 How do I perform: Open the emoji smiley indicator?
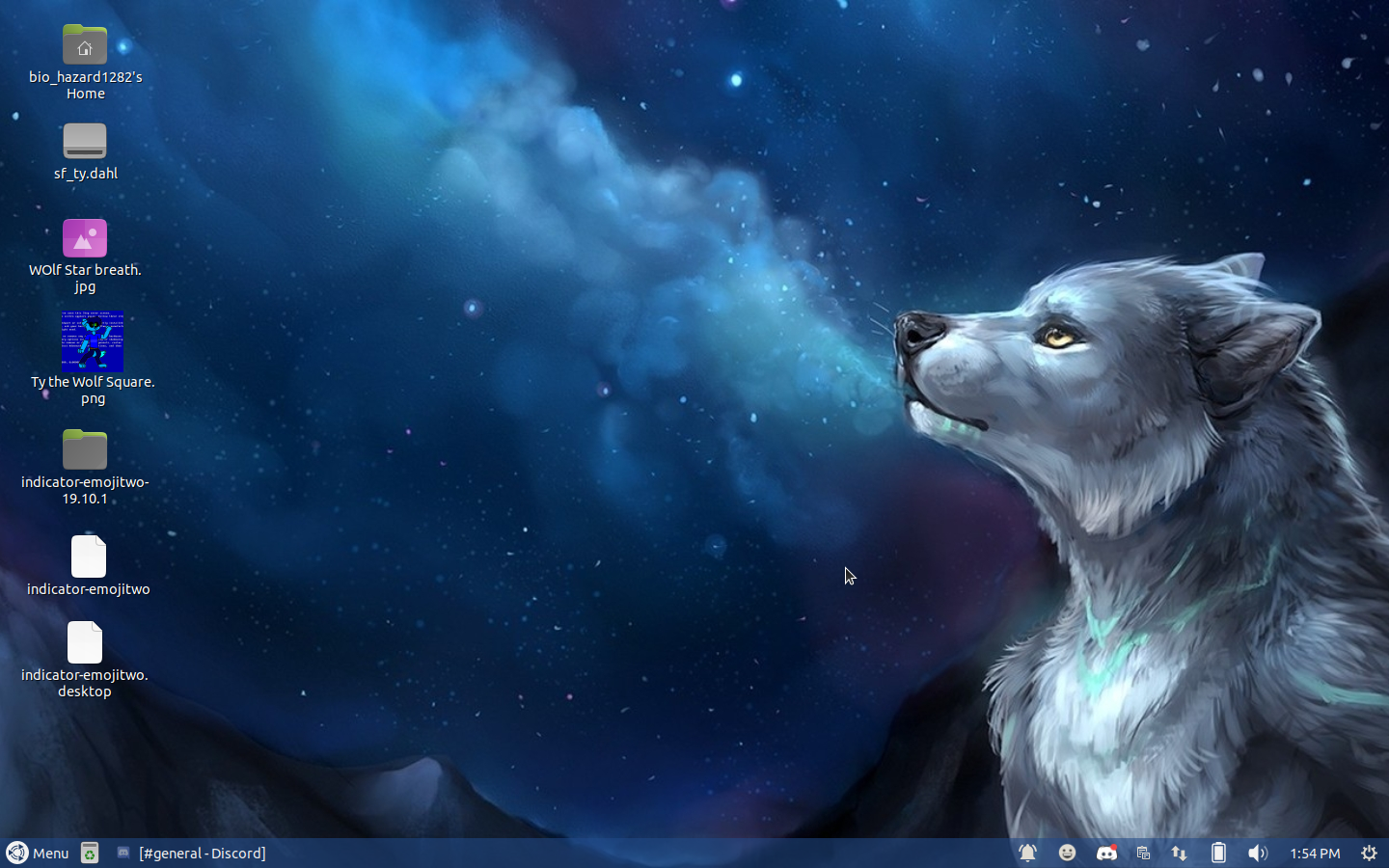point(1067,853)
